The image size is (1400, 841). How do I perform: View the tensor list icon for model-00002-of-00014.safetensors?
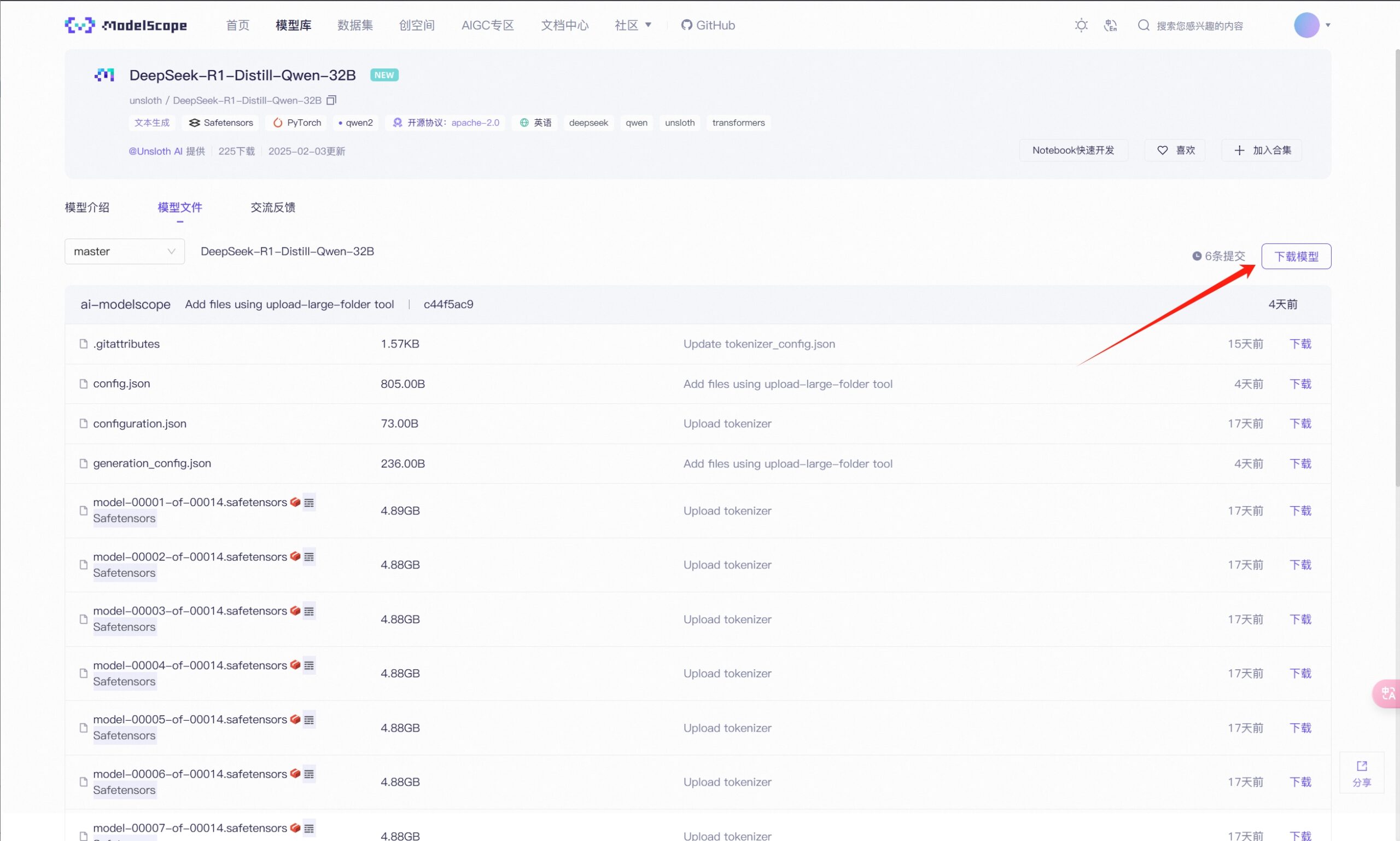coord(308,557)
